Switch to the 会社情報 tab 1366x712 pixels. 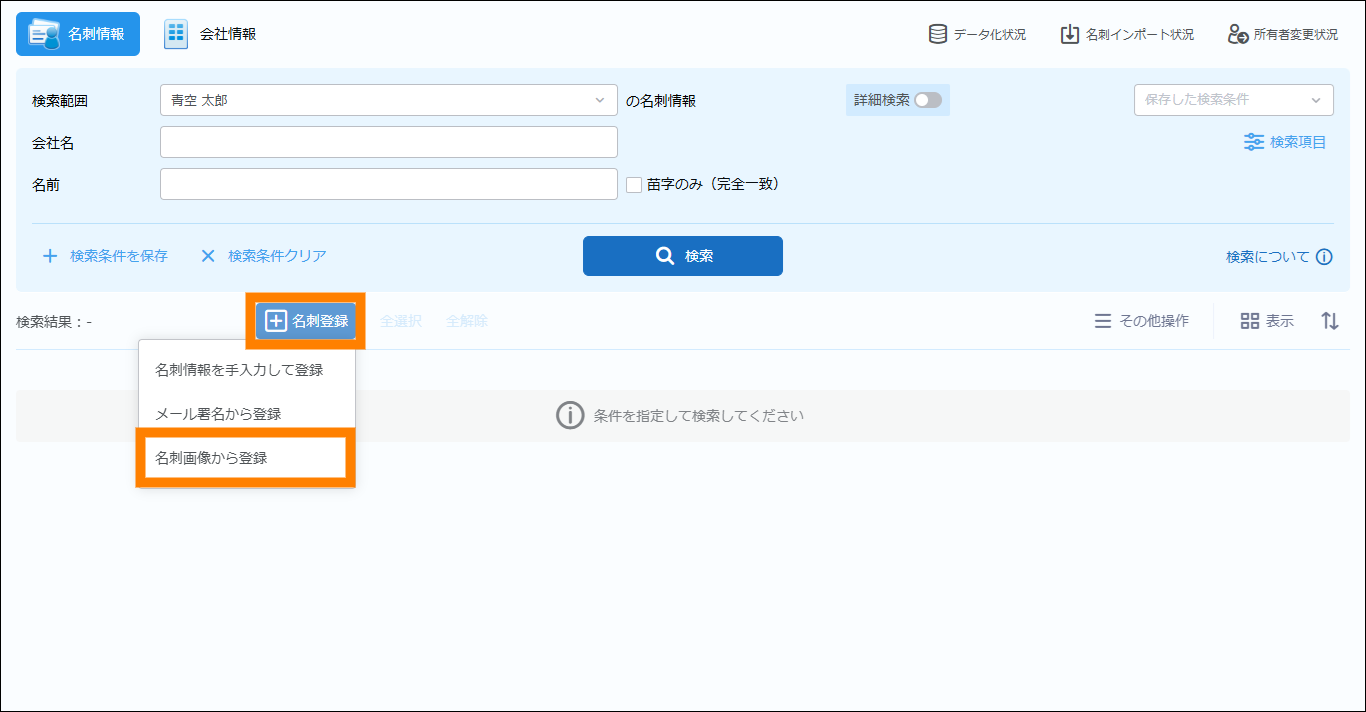(x=211, y=34)
